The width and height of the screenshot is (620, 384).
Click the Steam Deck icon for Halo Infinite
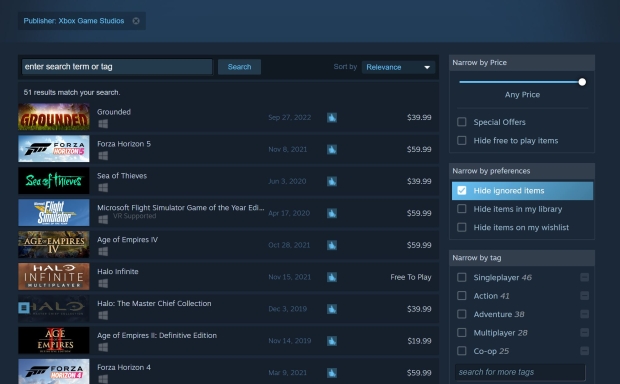(x=332, y=277)
